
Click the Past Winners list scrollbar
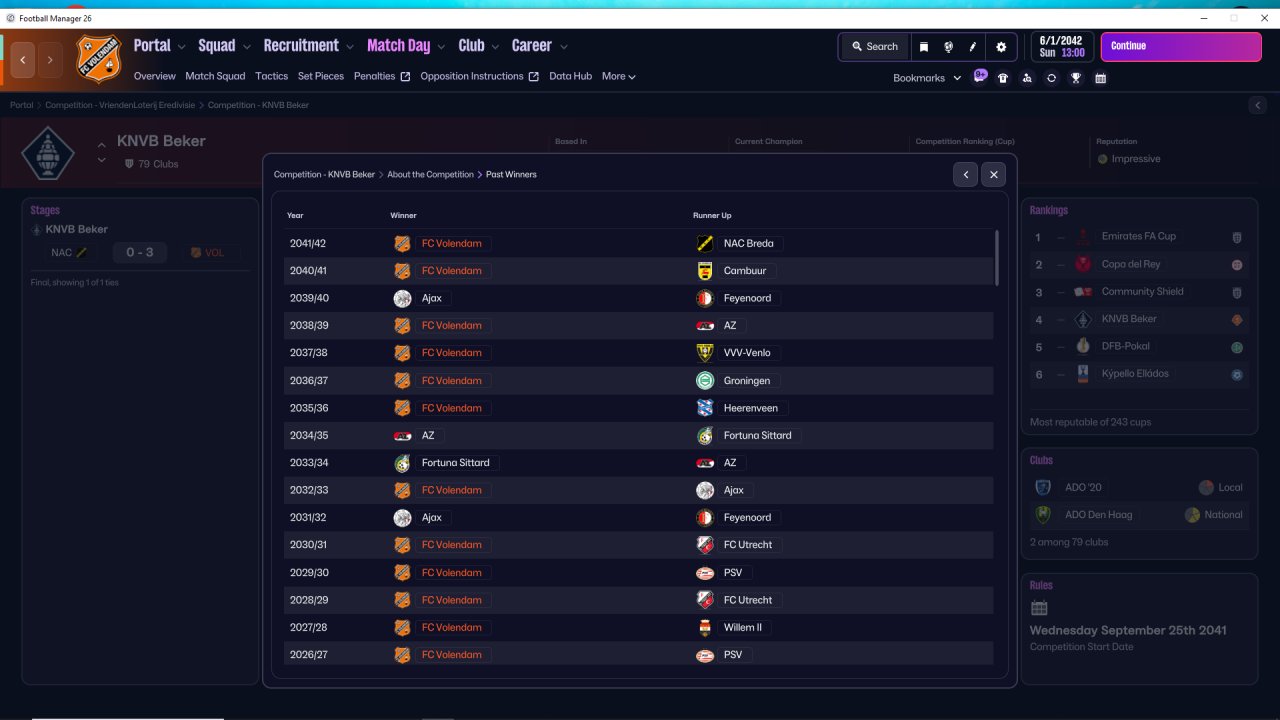[x=996, y=258]
